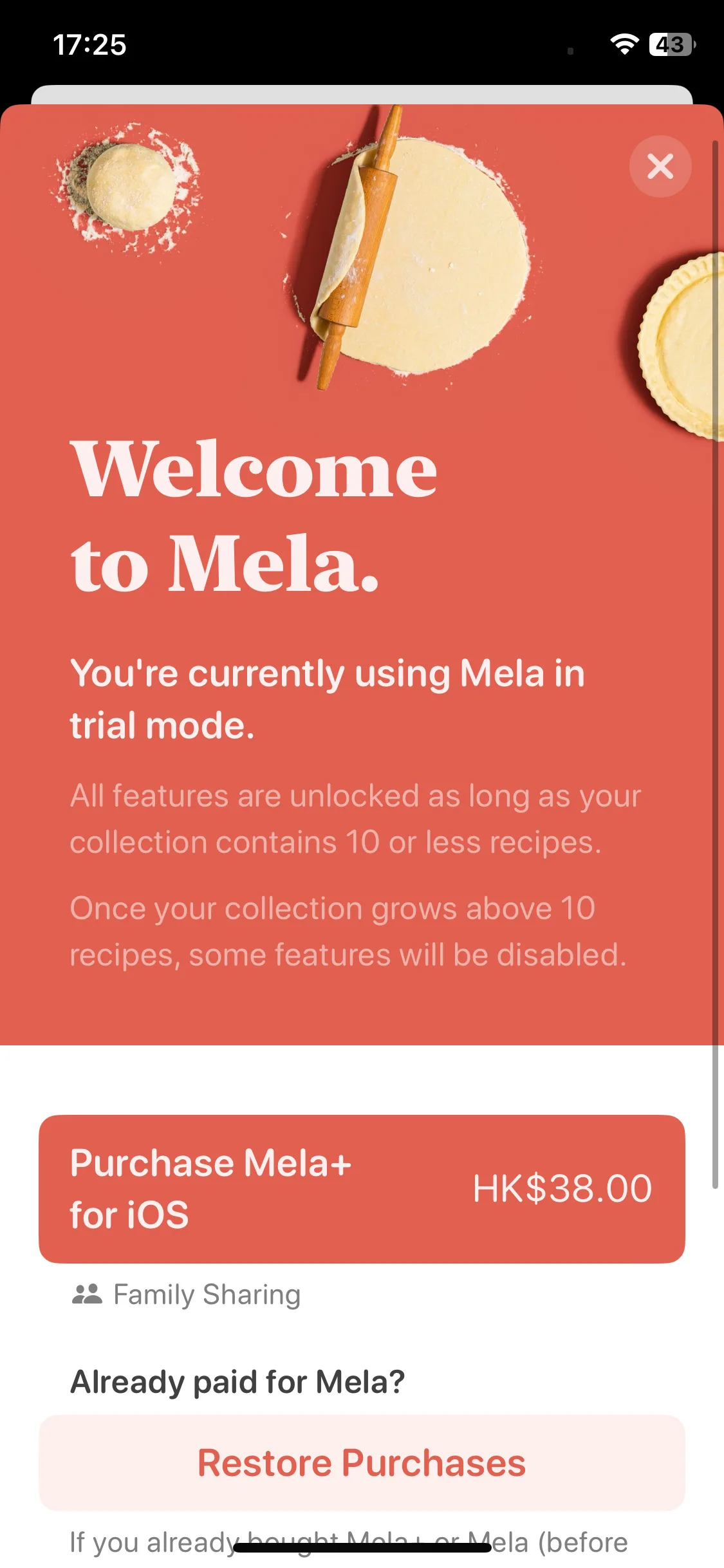Screen dimensions: 724x1568
Task: Tap the gray sheet behind the modal
Action: pyautogui.click(x=362, y=94)
